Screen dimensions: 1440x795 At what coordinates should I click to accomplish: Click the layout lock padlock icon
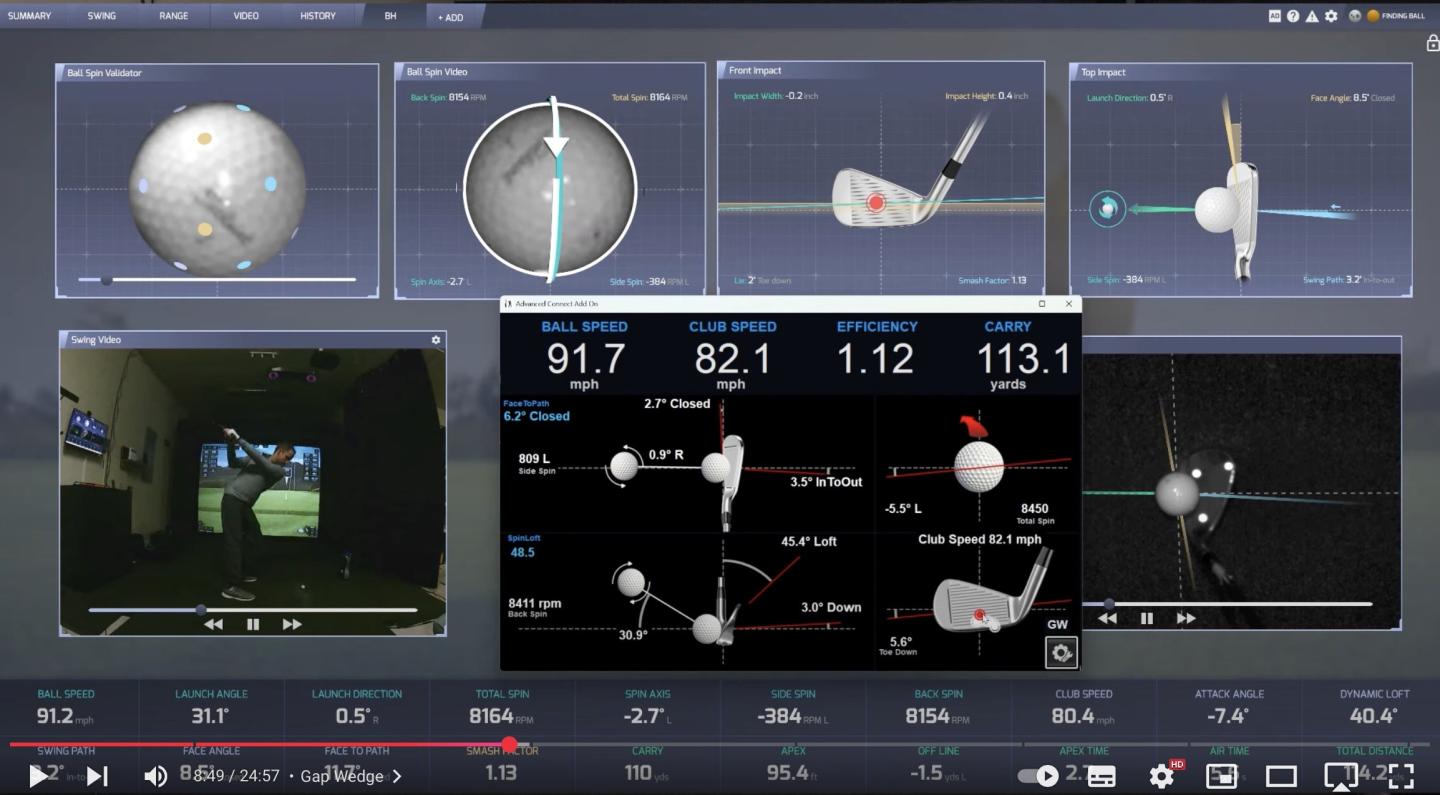click(x=1432, y=43)
